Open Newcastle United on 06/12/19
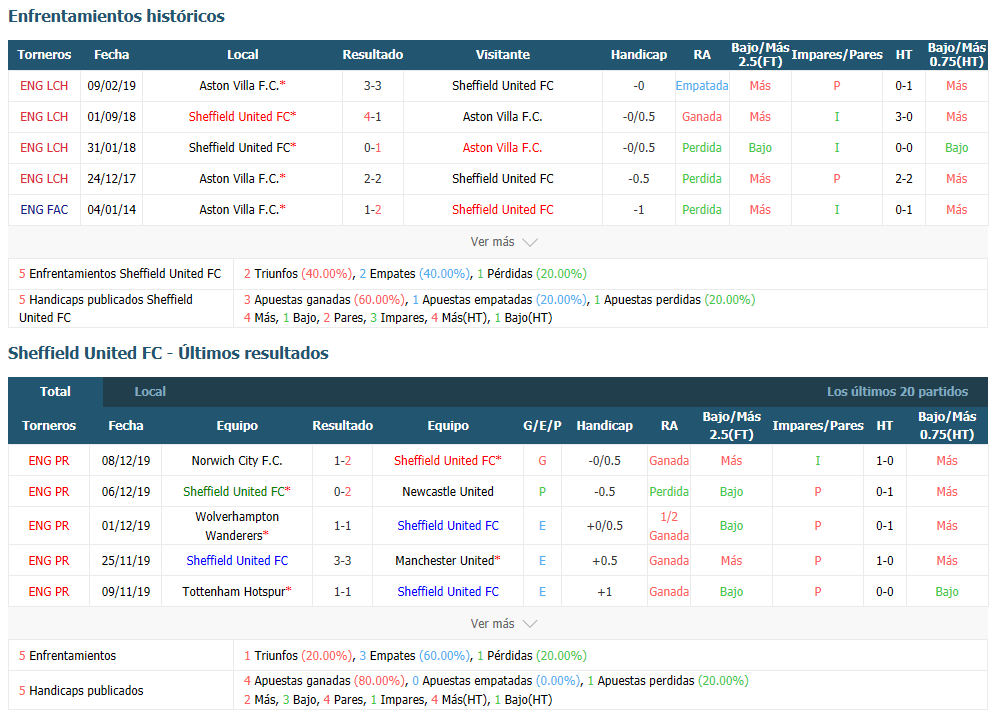The height and width of the screenshot is (716, 996). pyautogui.click(x=448, y=492)
